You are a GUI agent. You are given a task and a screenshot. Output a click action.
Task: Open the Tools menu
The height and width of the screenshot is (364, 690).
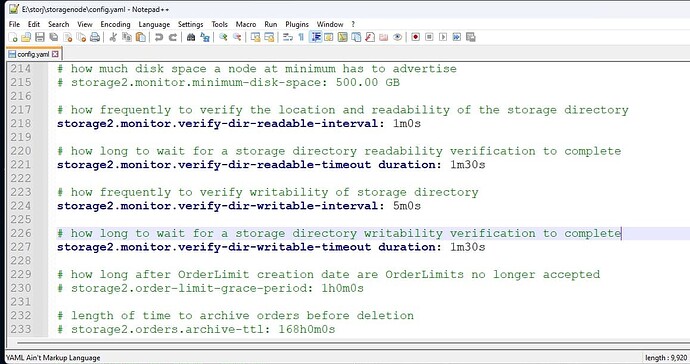point(219,24)
